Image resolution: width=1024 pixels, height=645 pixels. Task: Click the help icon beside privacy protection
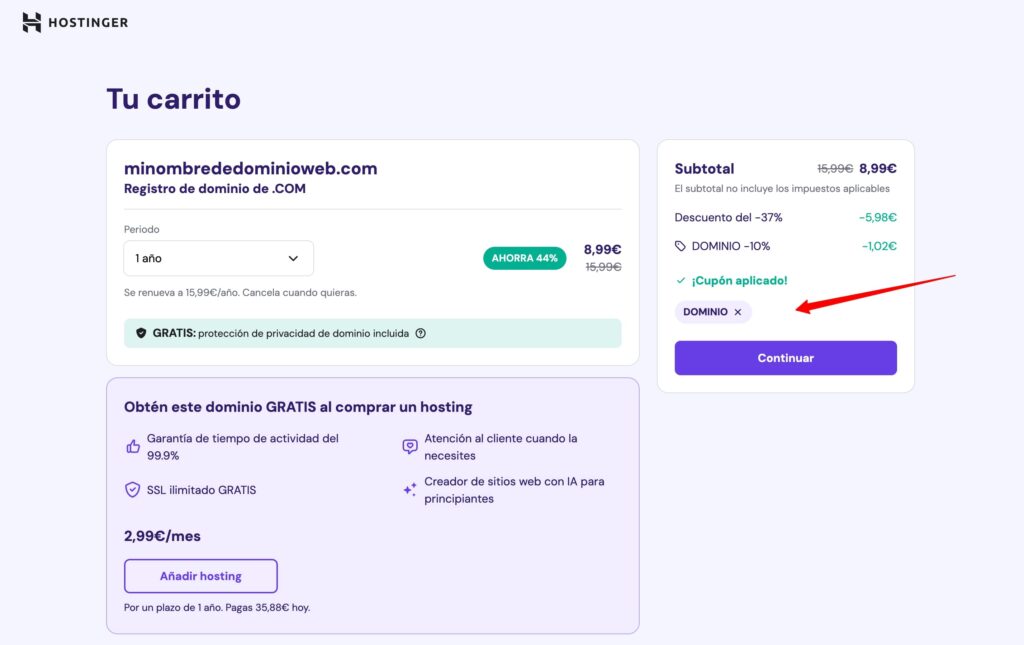[420, 333]
